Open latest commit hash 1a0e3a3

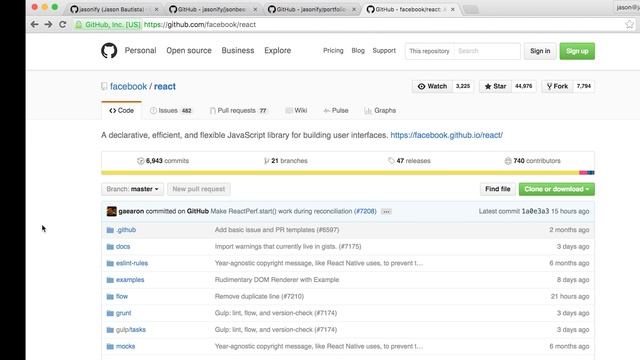point(535,211)
